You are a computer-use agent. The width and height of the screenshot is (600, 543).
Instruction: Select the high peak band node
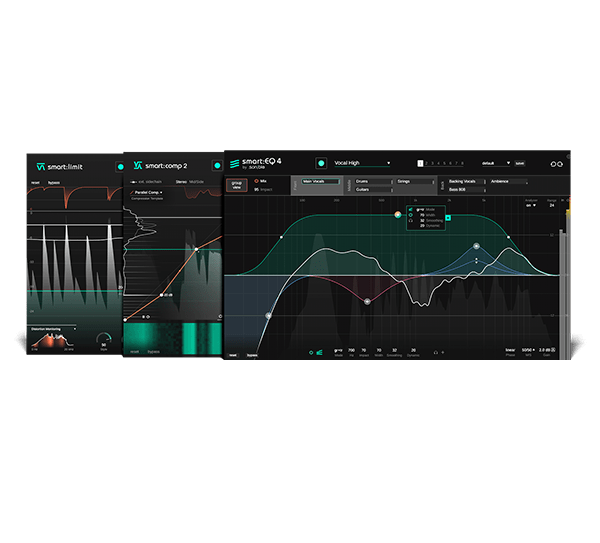(x=476, y=246)
